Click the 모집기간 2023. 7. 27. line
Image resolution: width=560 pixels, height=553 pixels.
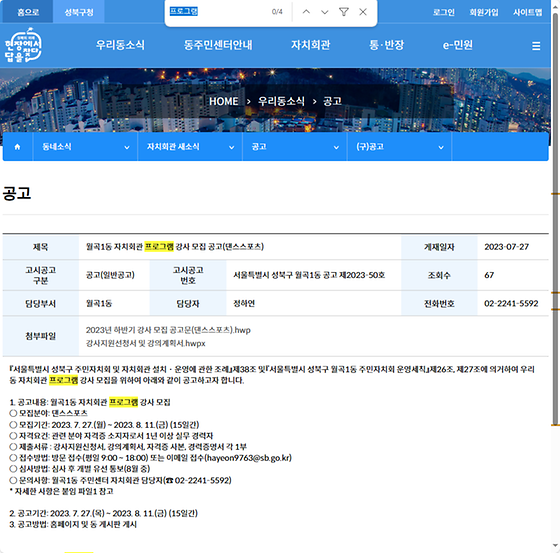click(104, 425)
